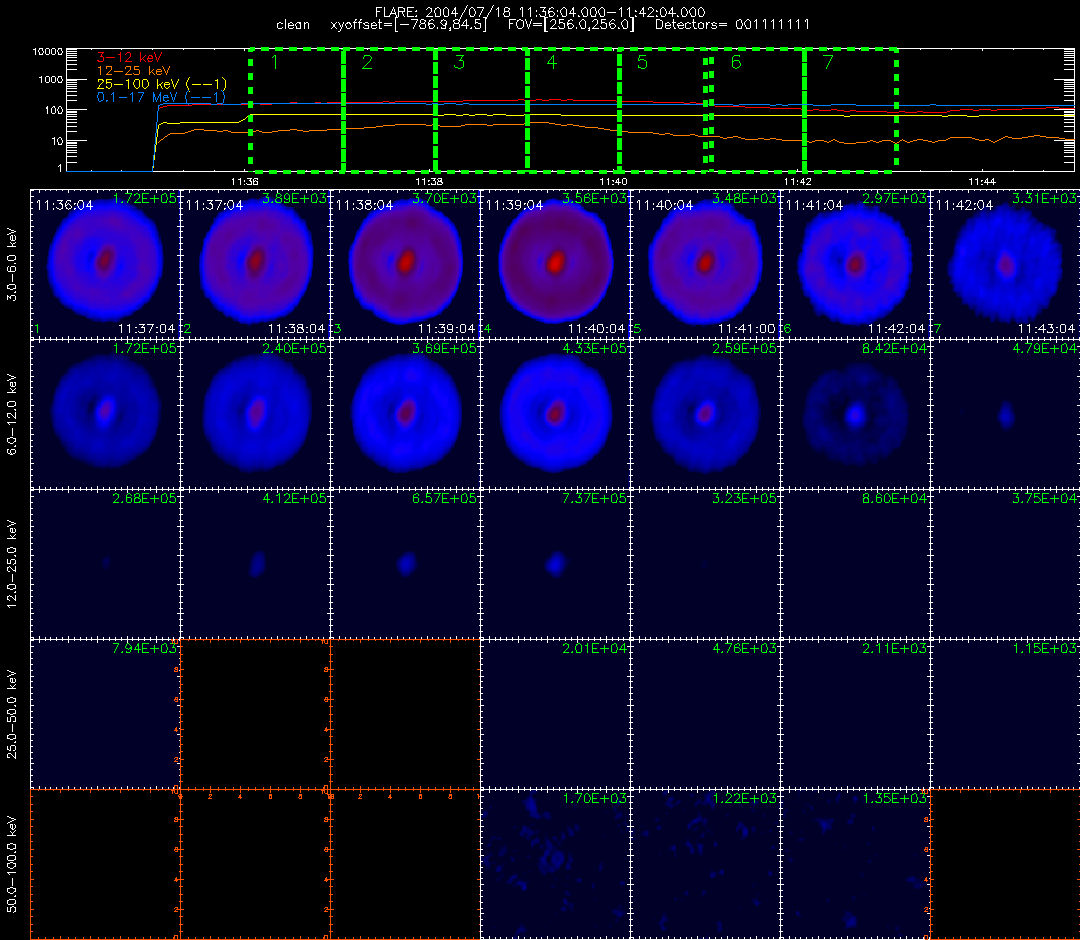
Task: Open the 6.0-12.0 keV image with peak 2.40E+05
Action: point(256,415)
